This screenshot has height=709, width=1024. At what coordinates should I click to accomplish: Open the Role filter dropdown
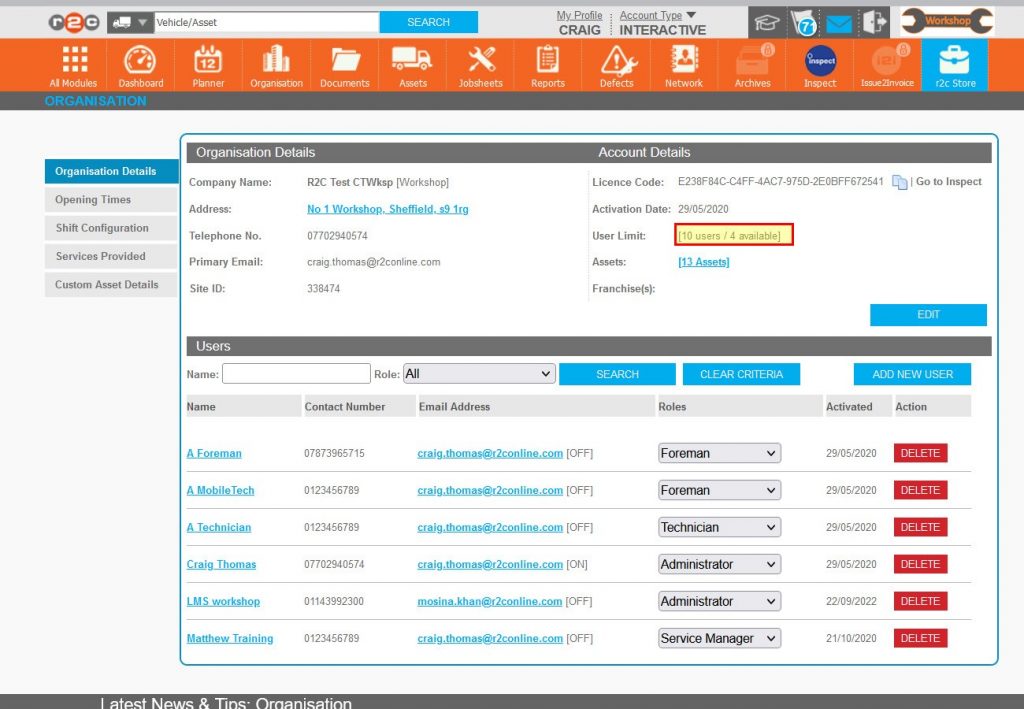point(479,373)
